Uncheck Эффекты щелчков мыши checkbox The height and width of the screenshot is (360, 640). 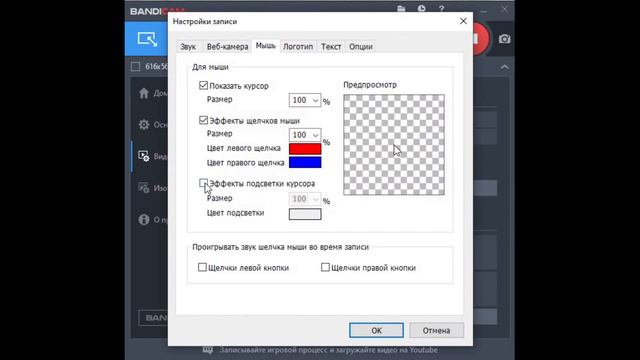(x=203, y=120)
